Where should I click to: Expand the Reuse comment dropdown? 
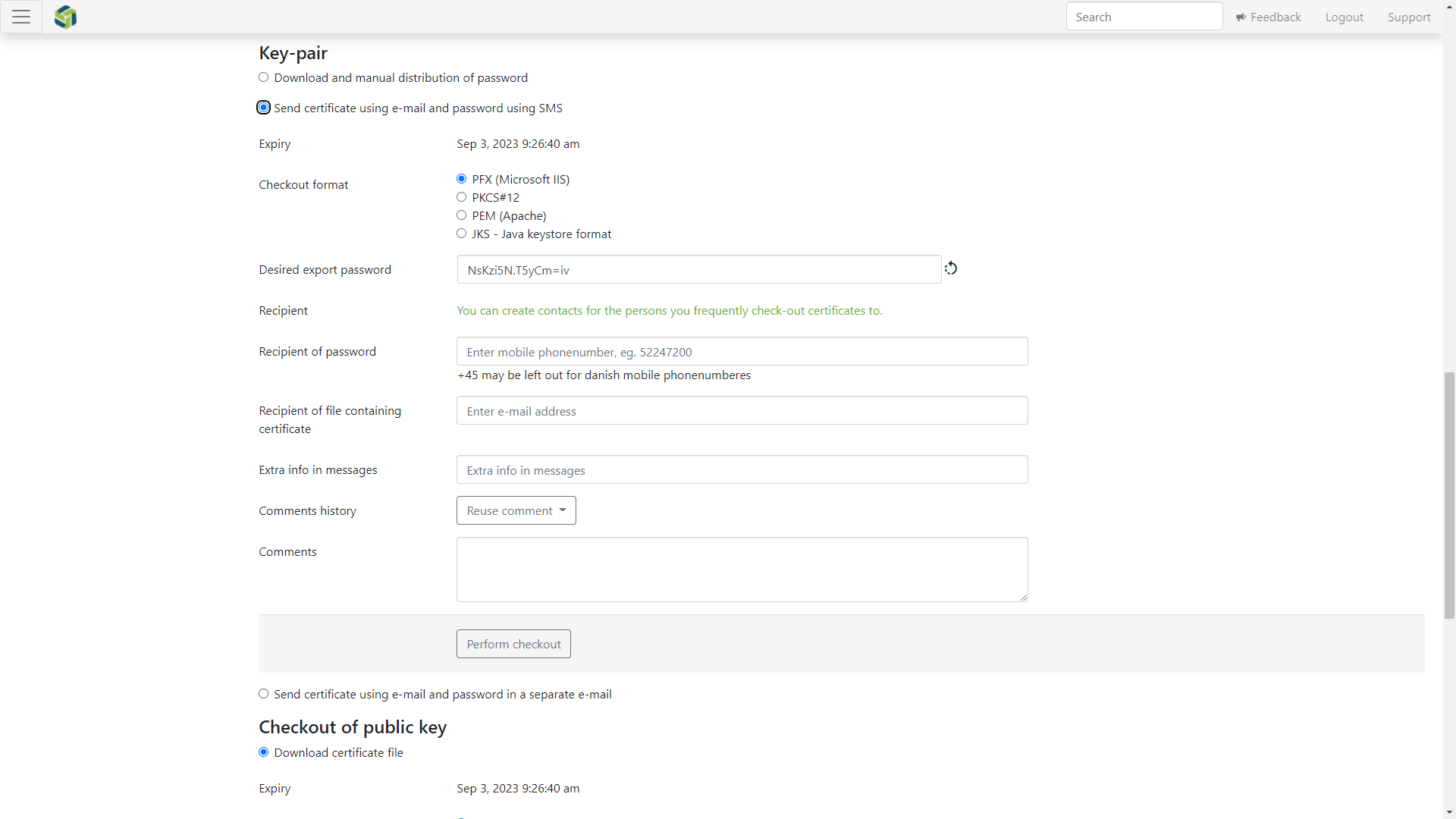click(x=516, y=511)
